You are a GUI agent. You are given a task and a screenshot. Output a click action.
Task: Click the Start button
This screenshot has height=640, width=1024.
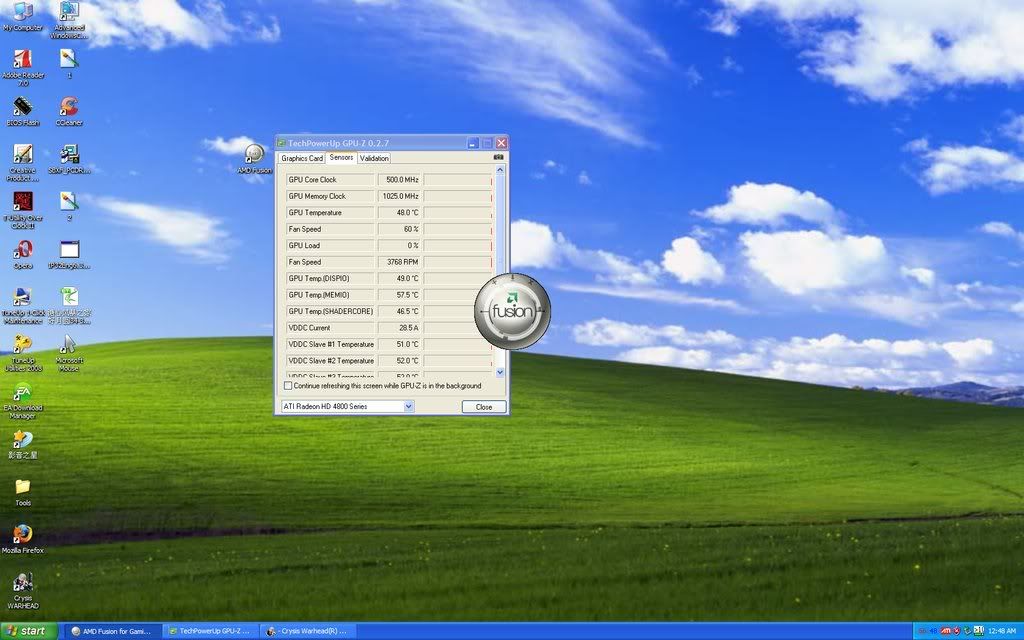pyautogui.click(x=25, y=631)
